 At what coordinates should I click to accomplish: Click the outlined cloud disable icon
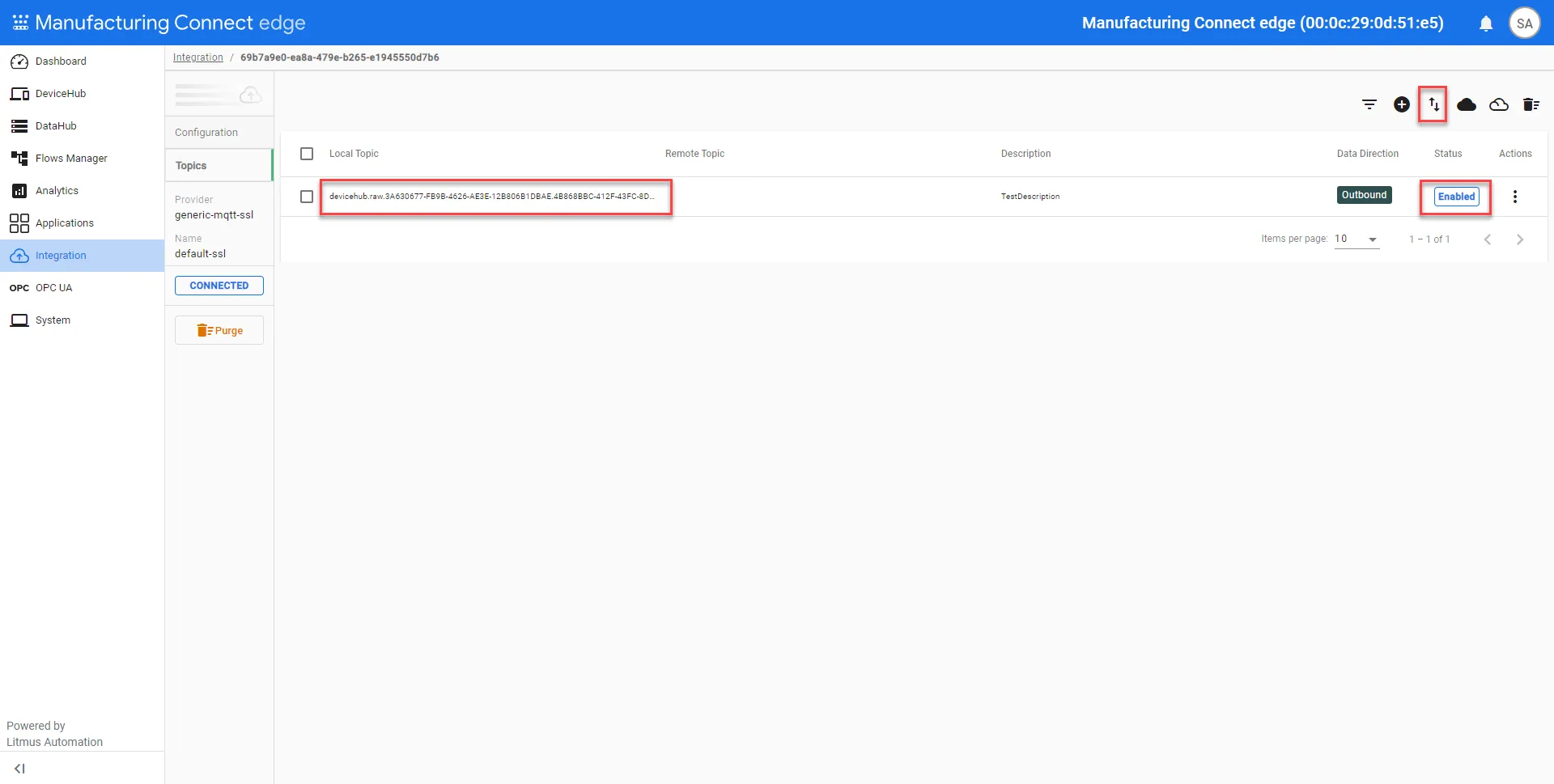pos(1499,104)
